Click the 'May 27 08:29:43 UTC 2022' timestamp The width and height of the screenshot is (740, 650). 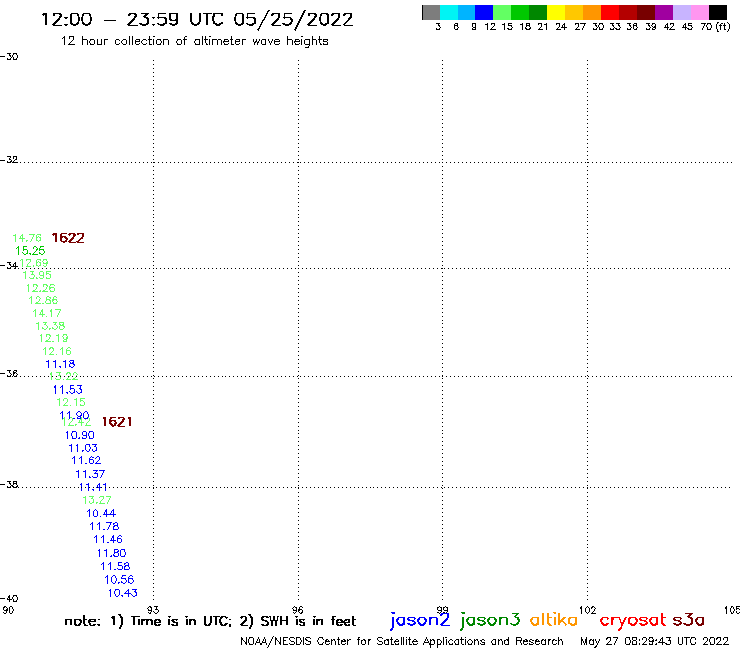(x=654, y=641)
